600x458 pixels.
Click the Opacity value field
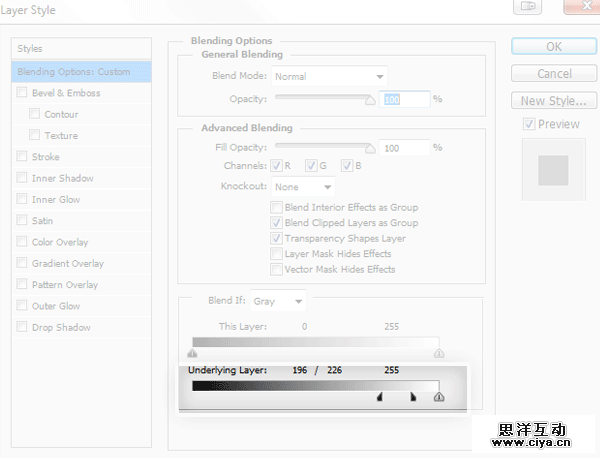(404, 99)
